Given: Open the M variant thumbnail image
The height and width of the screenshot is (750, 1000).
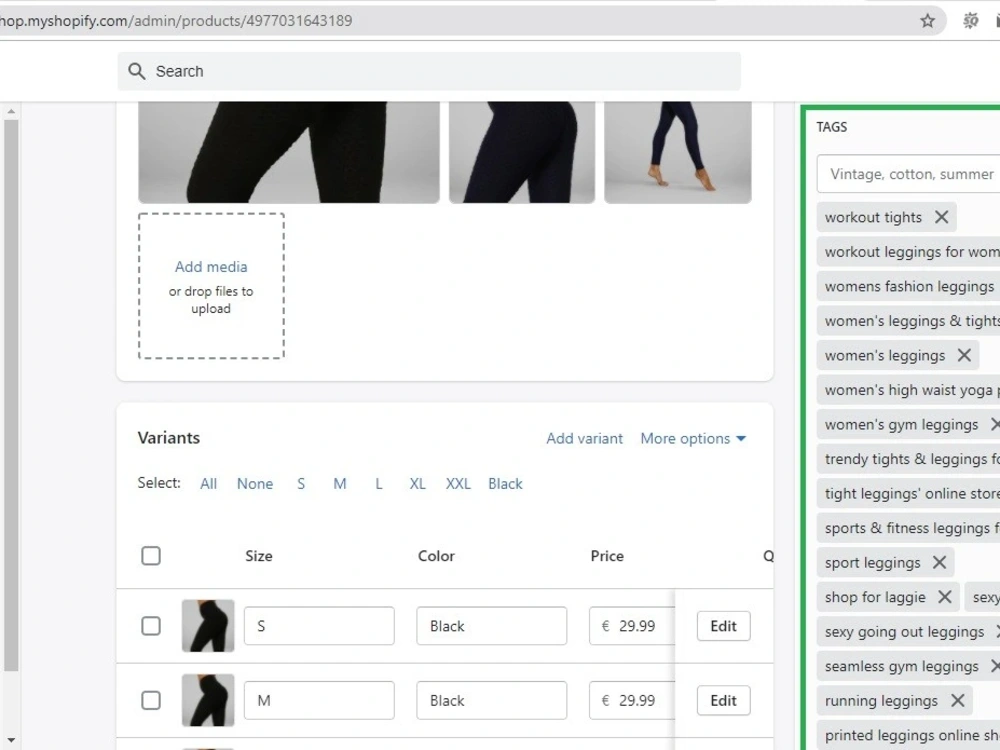Looking at the screenshot, I should (208, 700).
